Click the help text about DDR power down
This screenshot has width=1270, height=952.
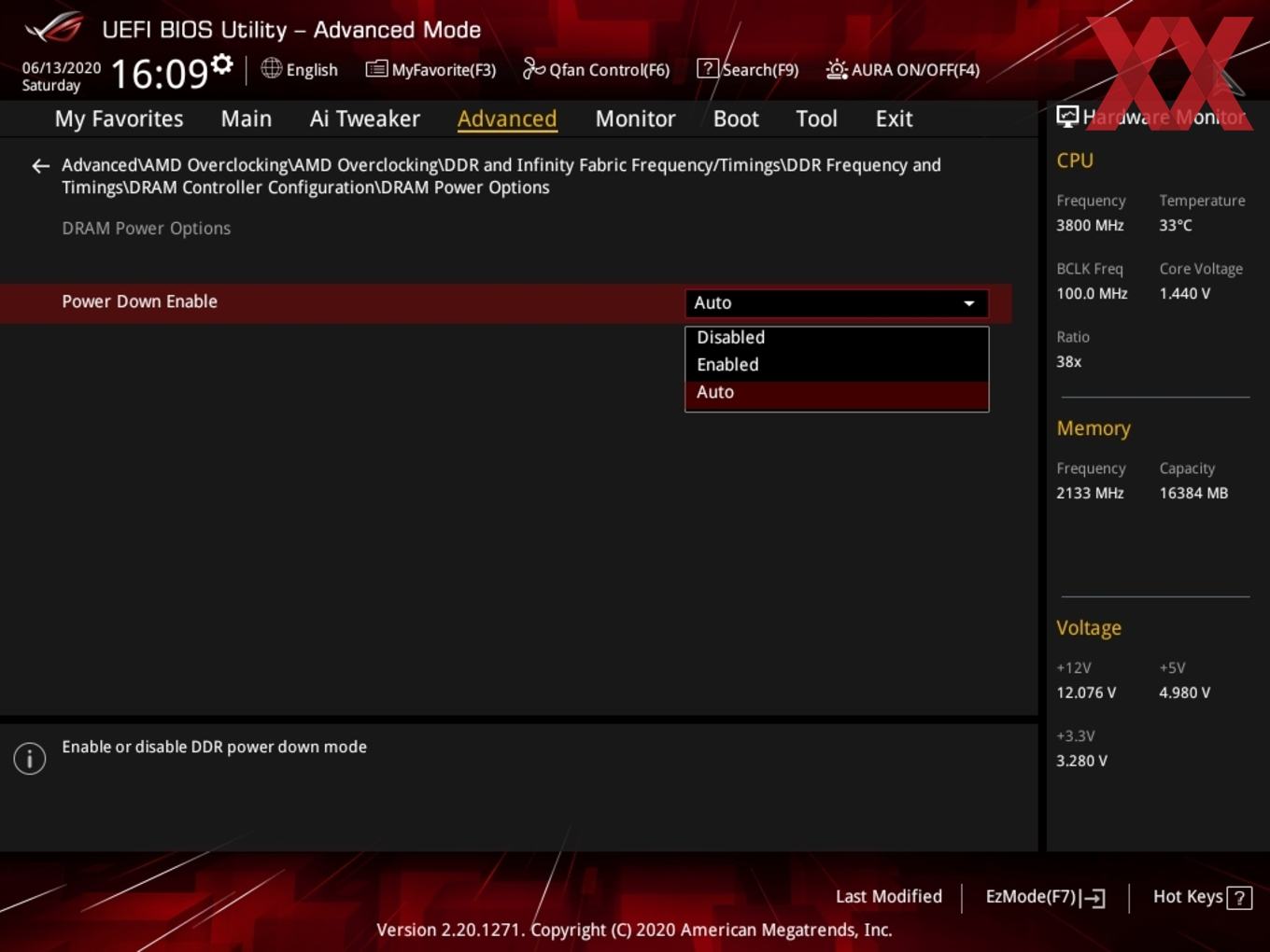coord(214,747)
